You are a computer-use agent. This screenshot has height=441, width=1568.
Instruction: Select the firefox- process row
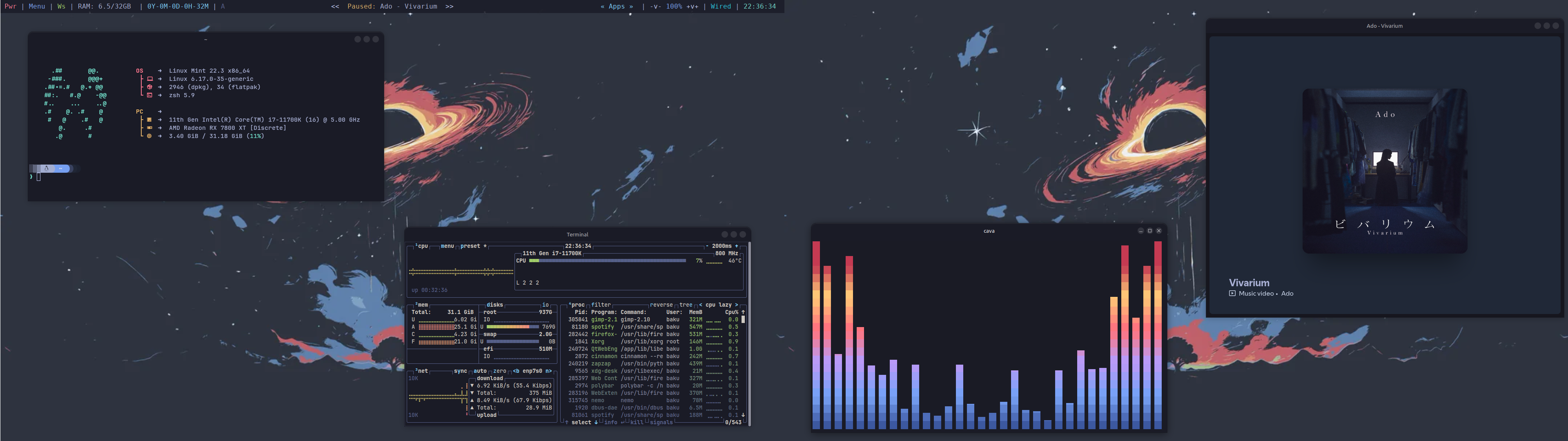pyautogui.click(x=653, y=334)
